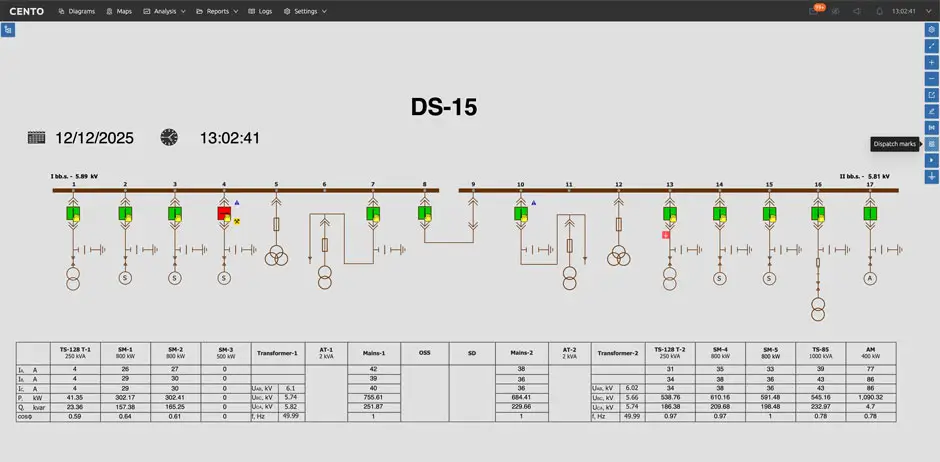Screen dimensions: 940x462
Task: Select green breaker on feeder 3
Action: click(174, 213)
